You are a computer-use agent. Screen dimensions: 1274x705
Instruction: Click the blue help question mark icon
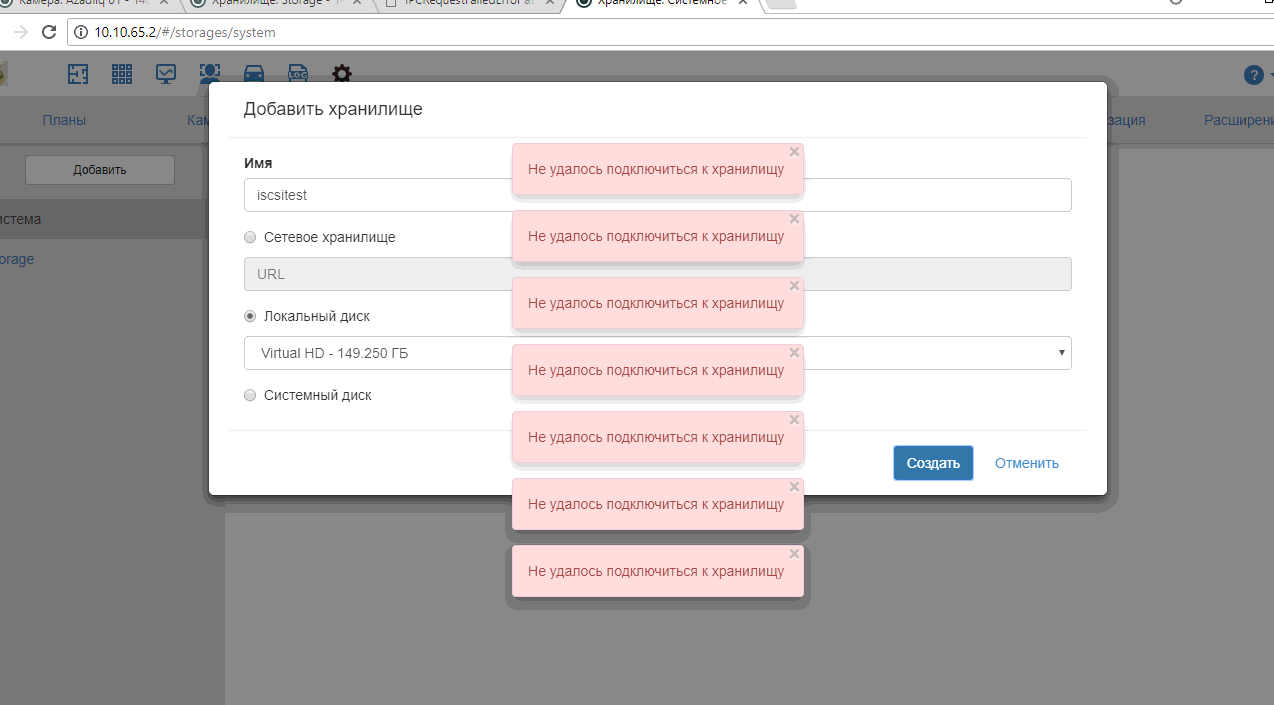tap(1253, 75)
